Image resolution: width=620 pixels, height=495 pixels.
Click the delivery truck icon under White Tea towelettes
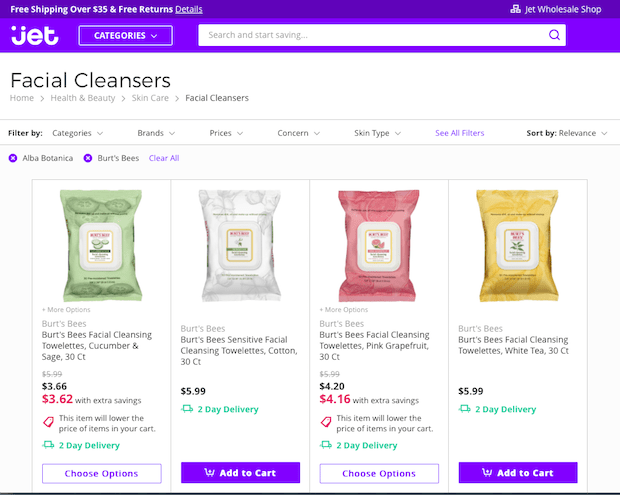click(x=465, y=409)
